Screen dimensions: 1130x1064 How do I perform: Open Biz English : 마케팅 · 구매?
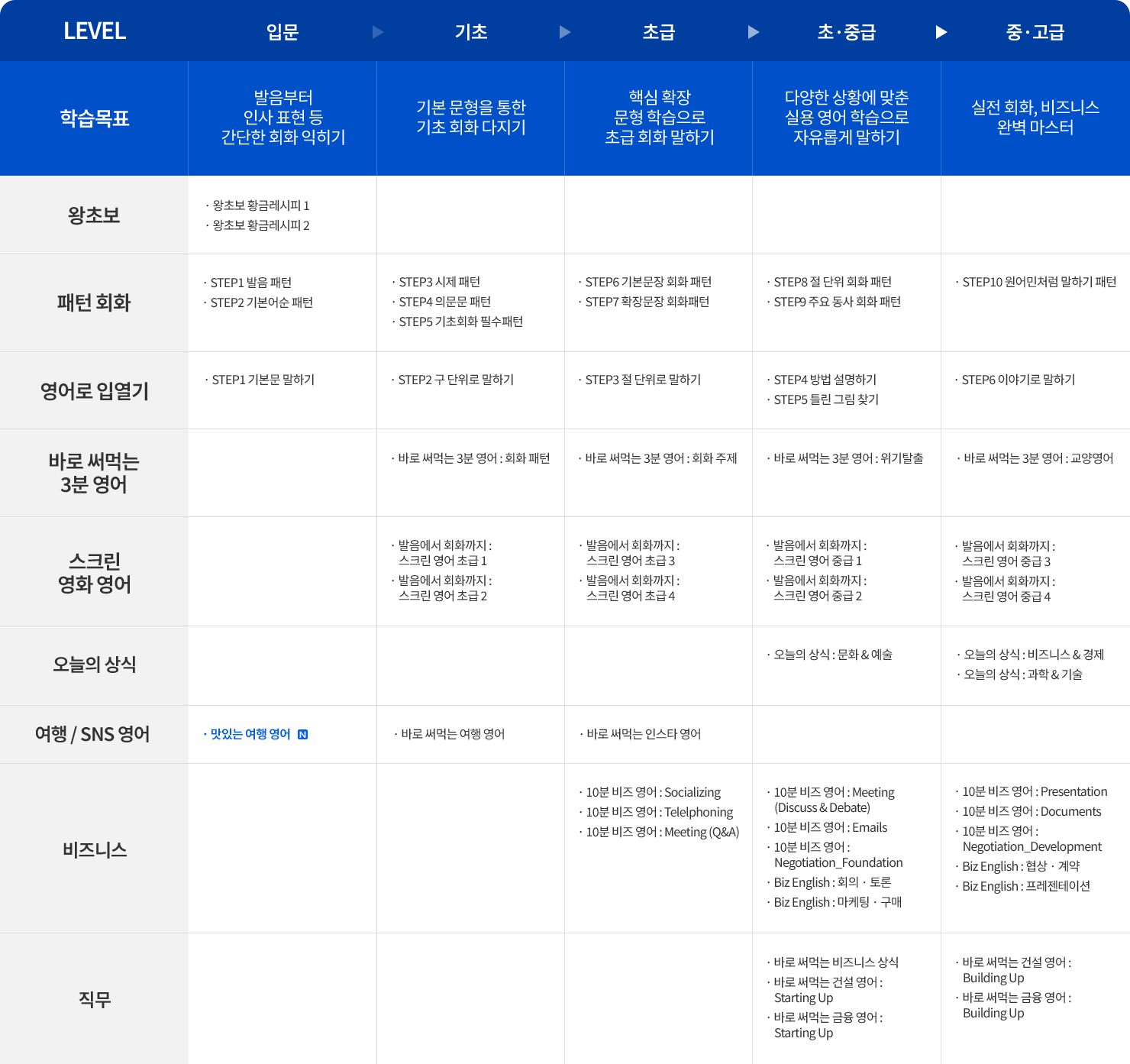(838, 903)
